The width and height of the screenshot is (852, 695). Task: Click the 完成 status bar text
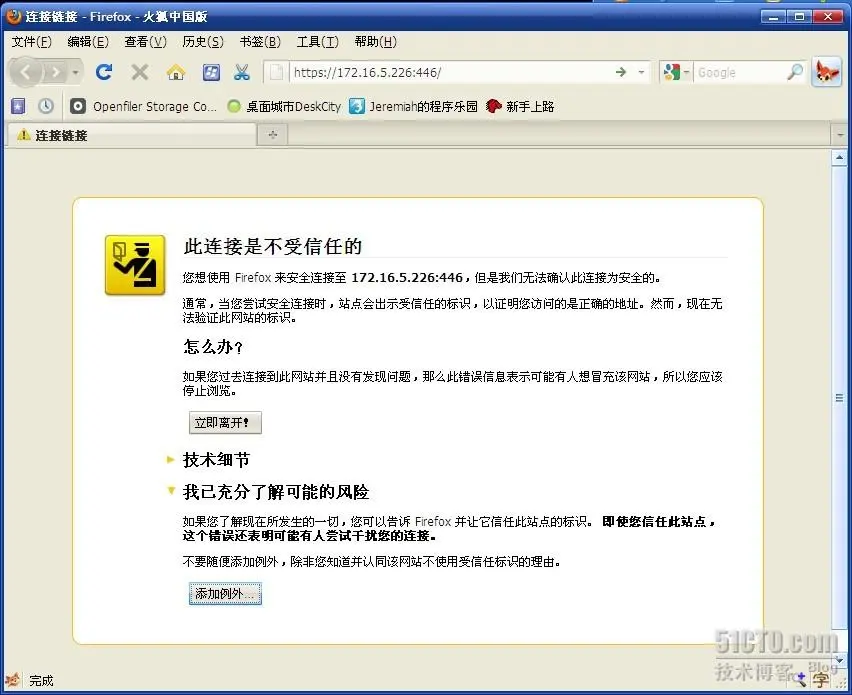click(x=41, y=680)
